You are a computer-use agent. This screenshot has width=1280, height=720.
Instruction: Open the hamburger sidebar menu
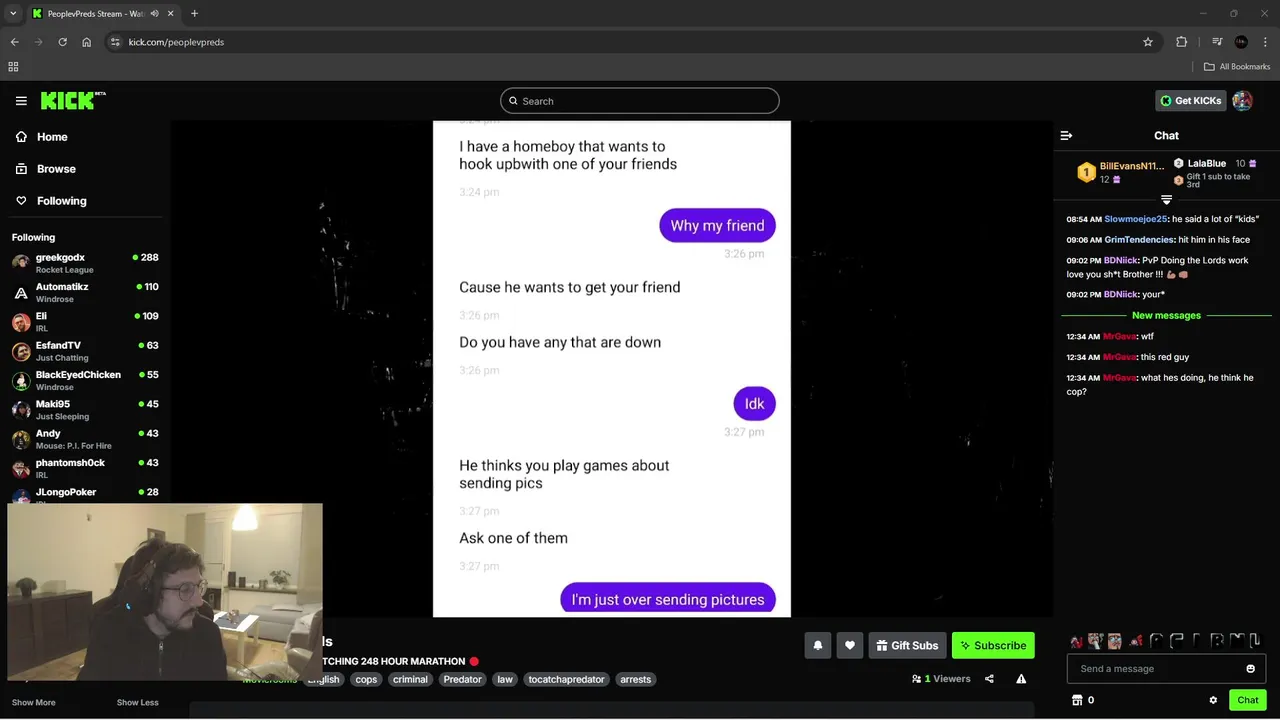click(21, 101)
